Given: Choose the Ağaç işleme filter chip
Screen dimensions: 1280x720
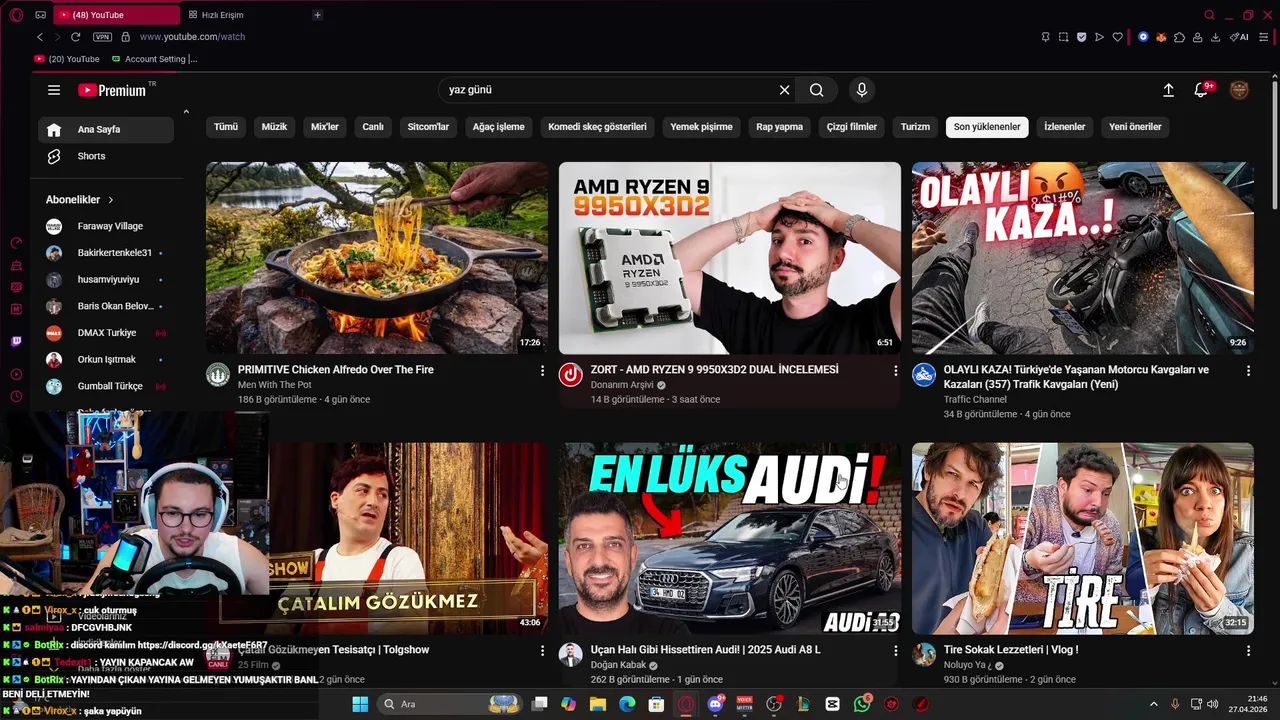Looking at the screenshot, I should 498,127.
